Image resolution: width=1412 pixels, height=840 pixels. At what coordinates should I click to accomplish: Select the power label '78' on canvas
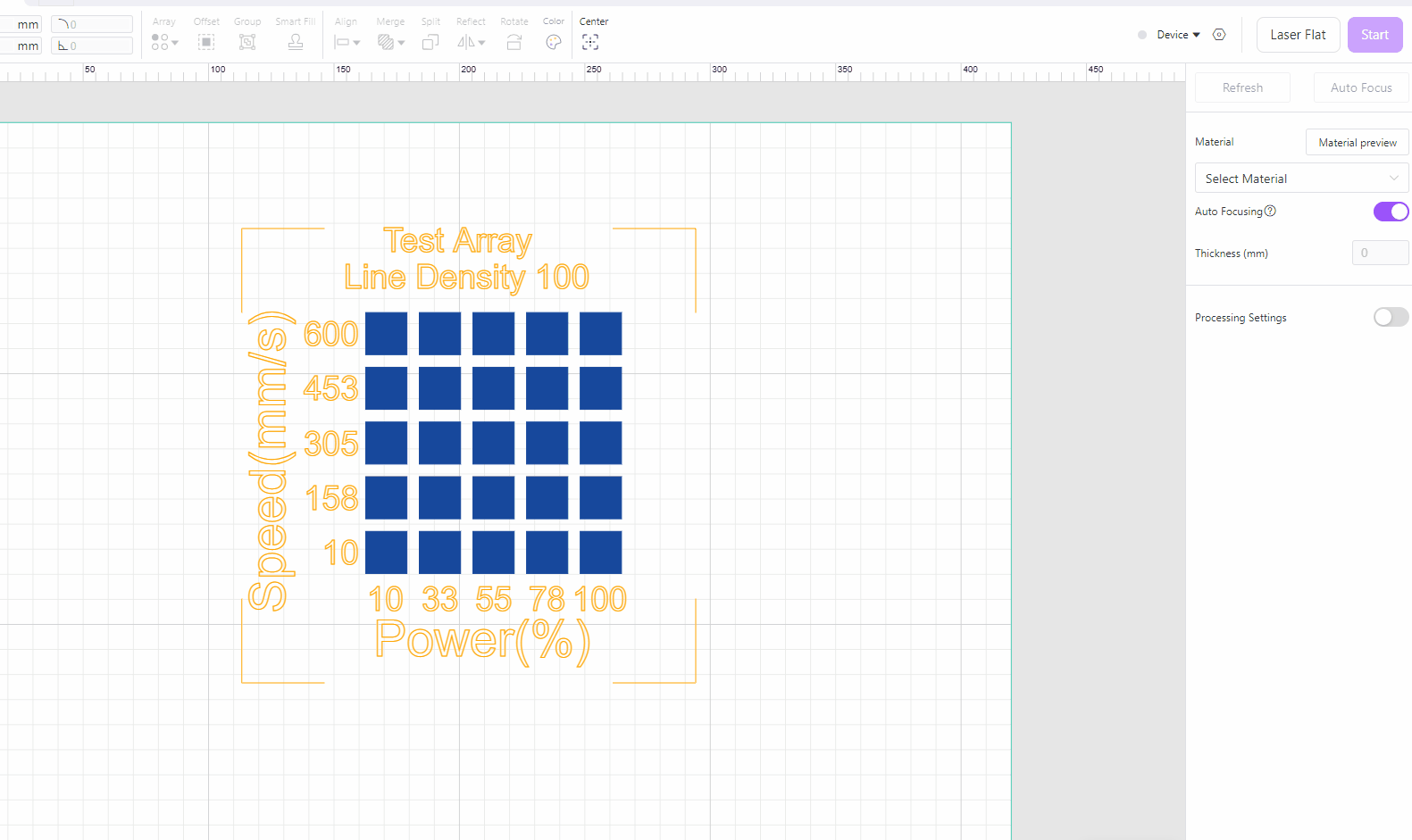point(547,599)
